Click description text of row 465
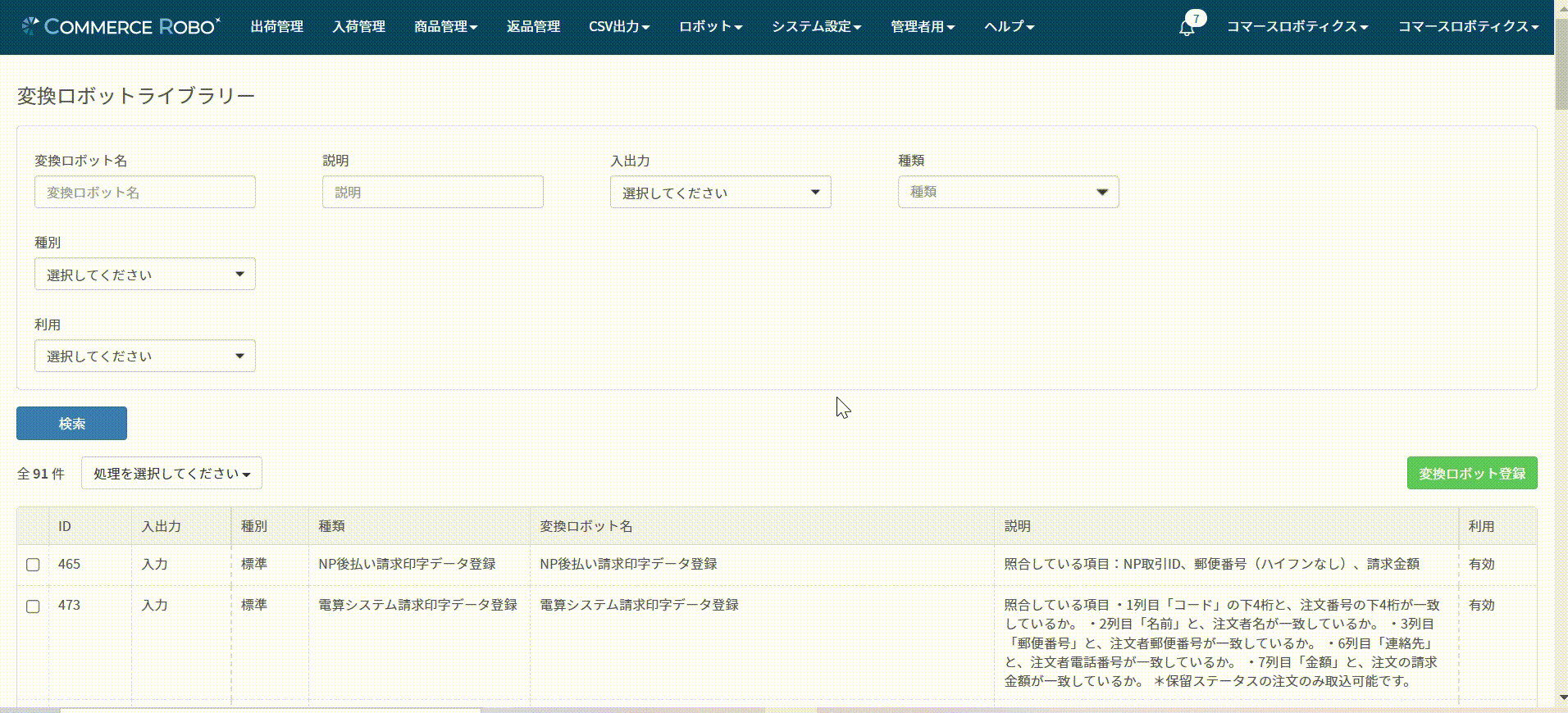 [x=1211, y=564]
